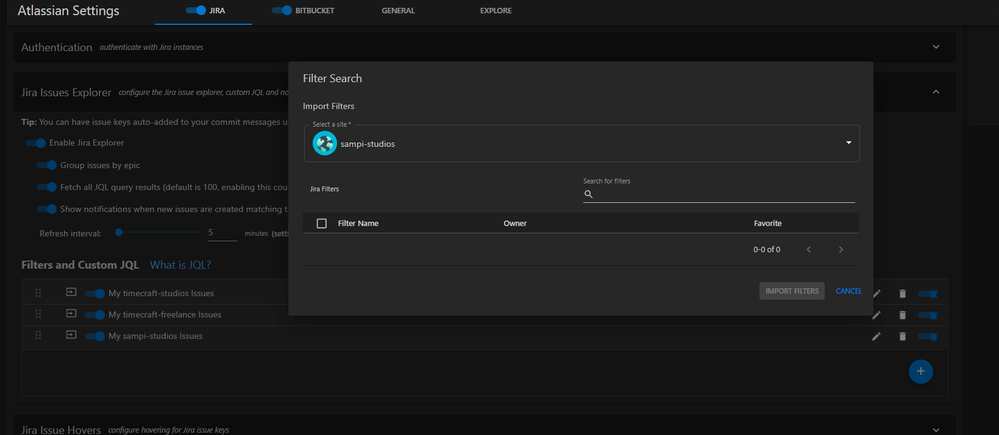This screenshot has width=999, height=435.
Task: Go to next page of filter results
Action: [x=841, y=250]
